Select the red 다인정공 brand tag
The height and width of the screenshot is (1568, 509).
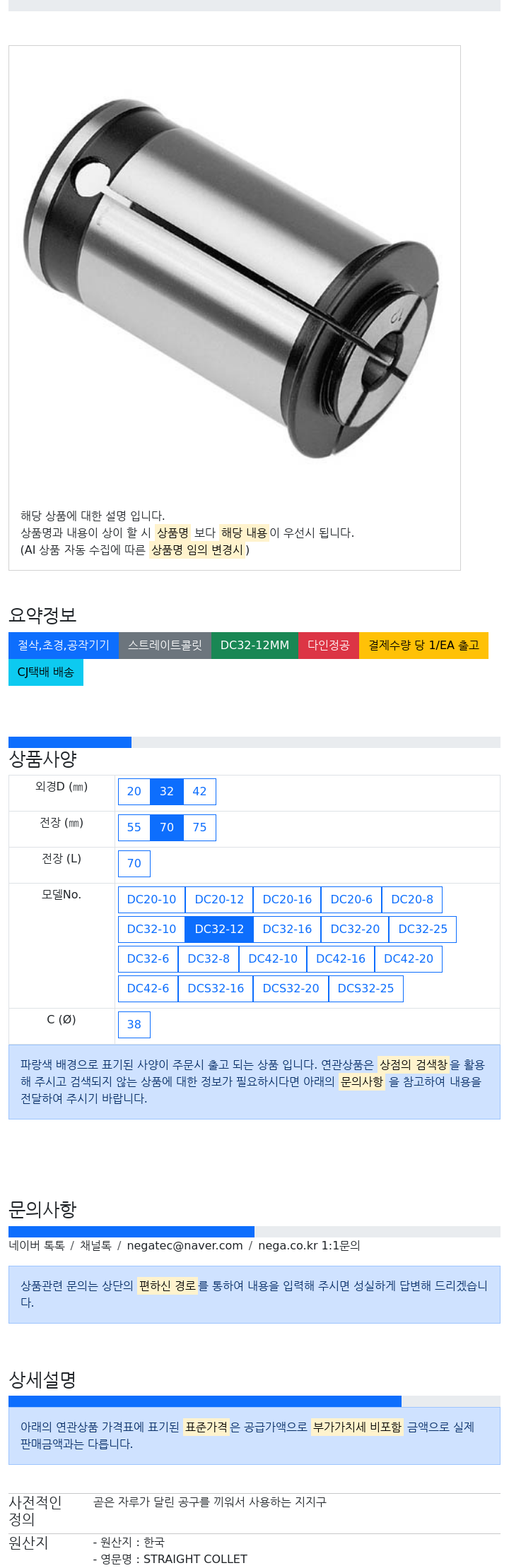pos(329,645)
